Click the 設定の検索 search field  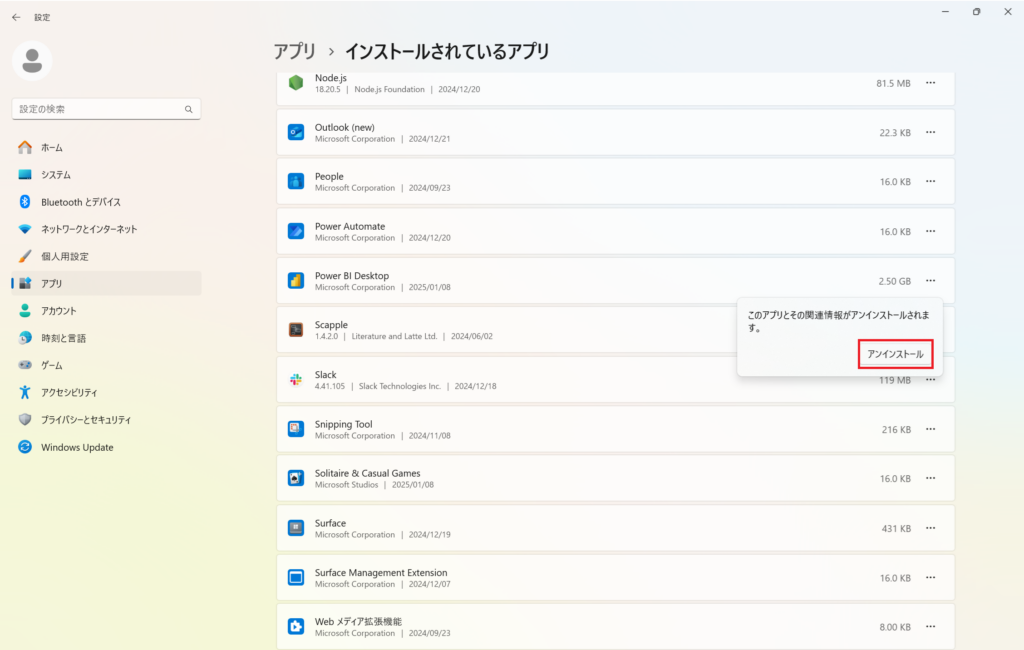click(106, 109)
